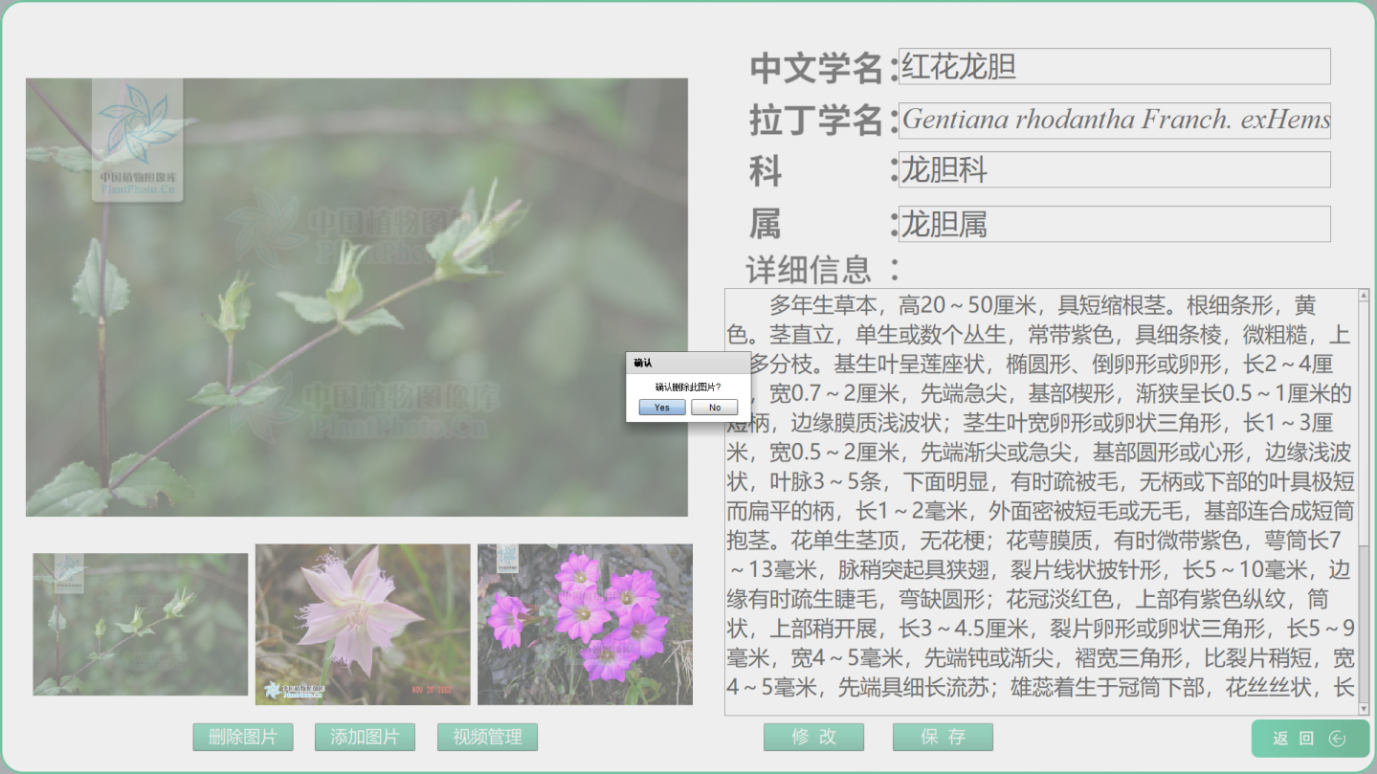Click inside the 详细信息 description text area
The width and height of the screenshot is (1377, 774).
[x=1040, y=500]
